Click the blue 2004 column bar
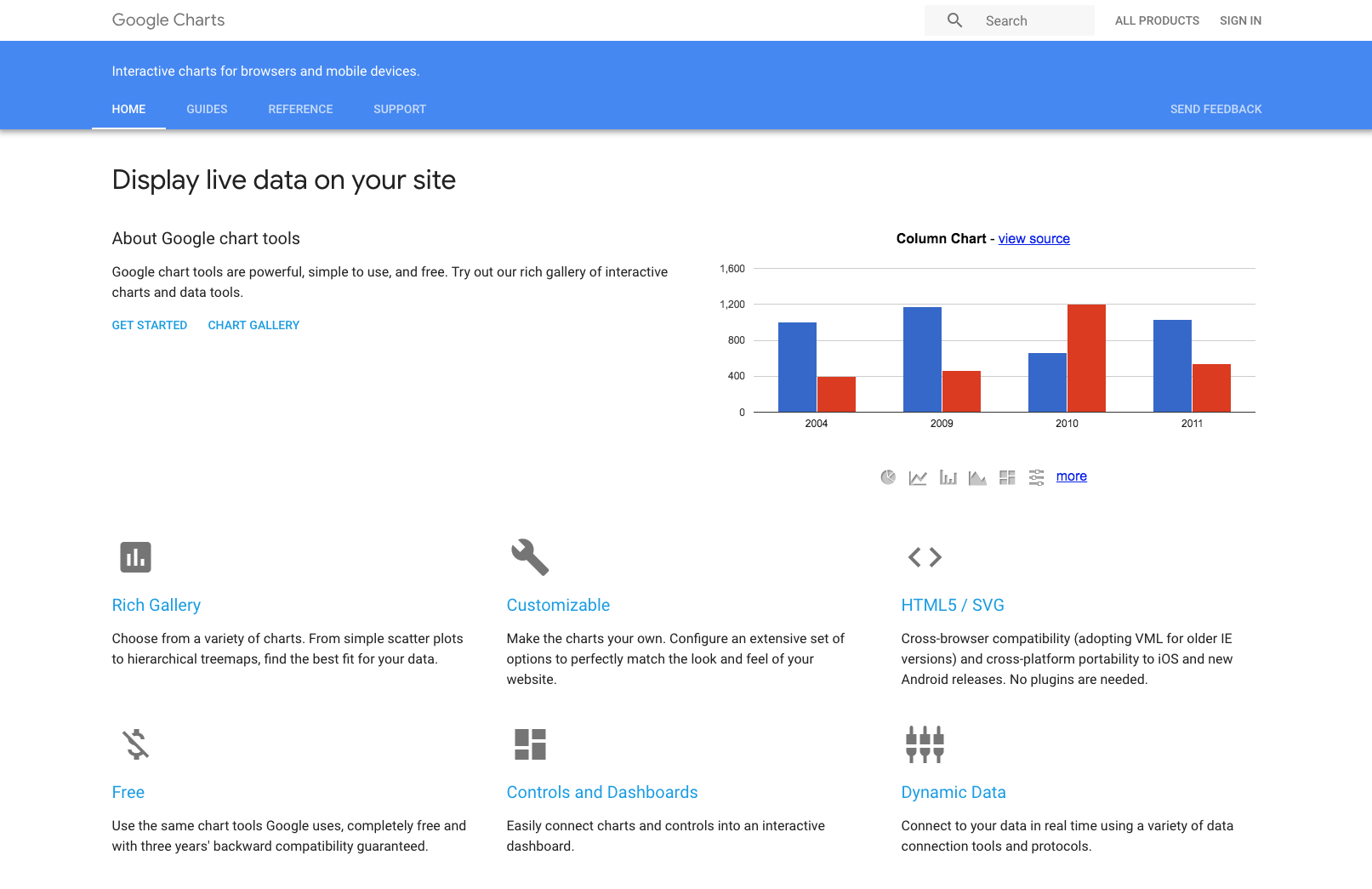 (797, 368)
